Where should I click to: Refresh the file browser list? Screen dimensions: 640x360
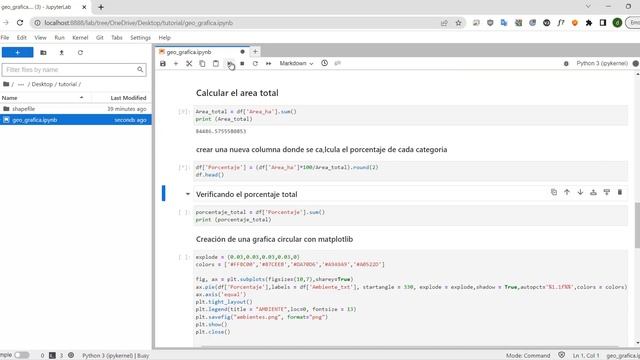coord(80,53)
